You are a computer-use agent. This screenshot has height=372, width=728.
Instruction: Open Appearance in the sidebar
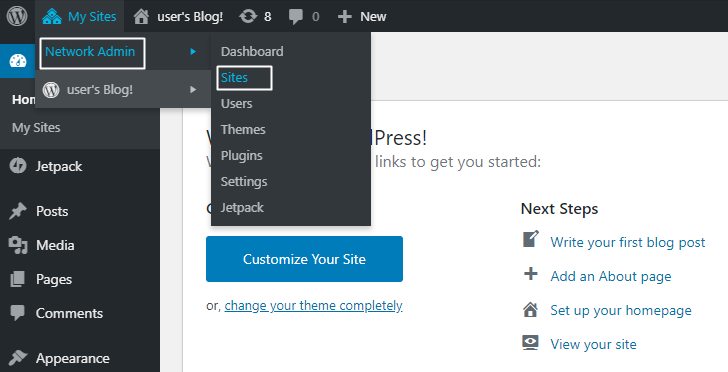click(73, 359)
